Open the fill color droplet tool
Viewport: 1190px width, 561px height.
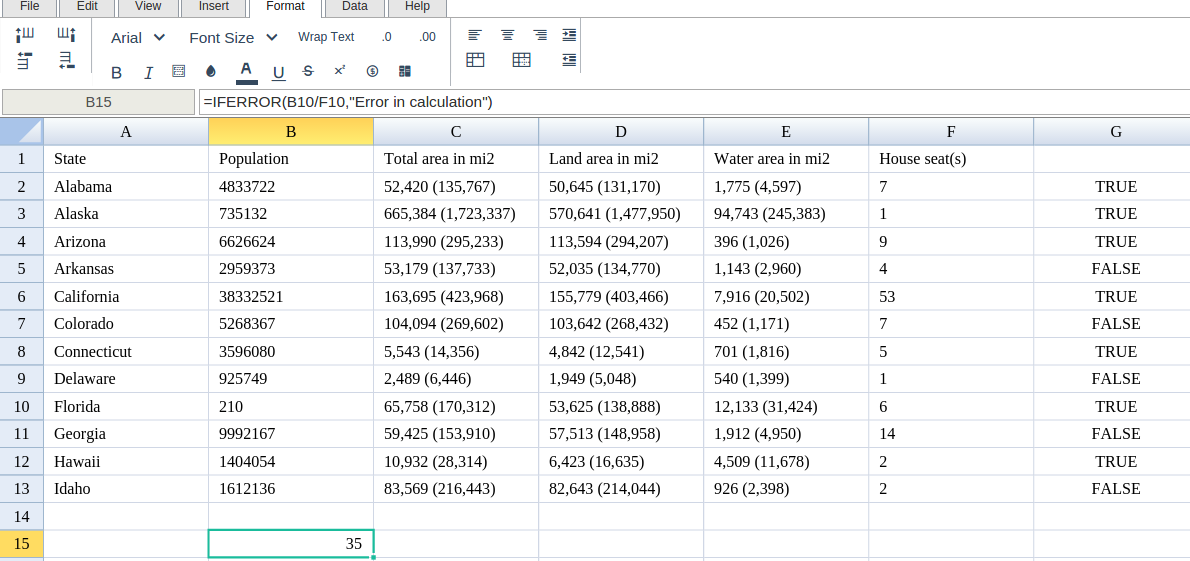pos(211,71)
